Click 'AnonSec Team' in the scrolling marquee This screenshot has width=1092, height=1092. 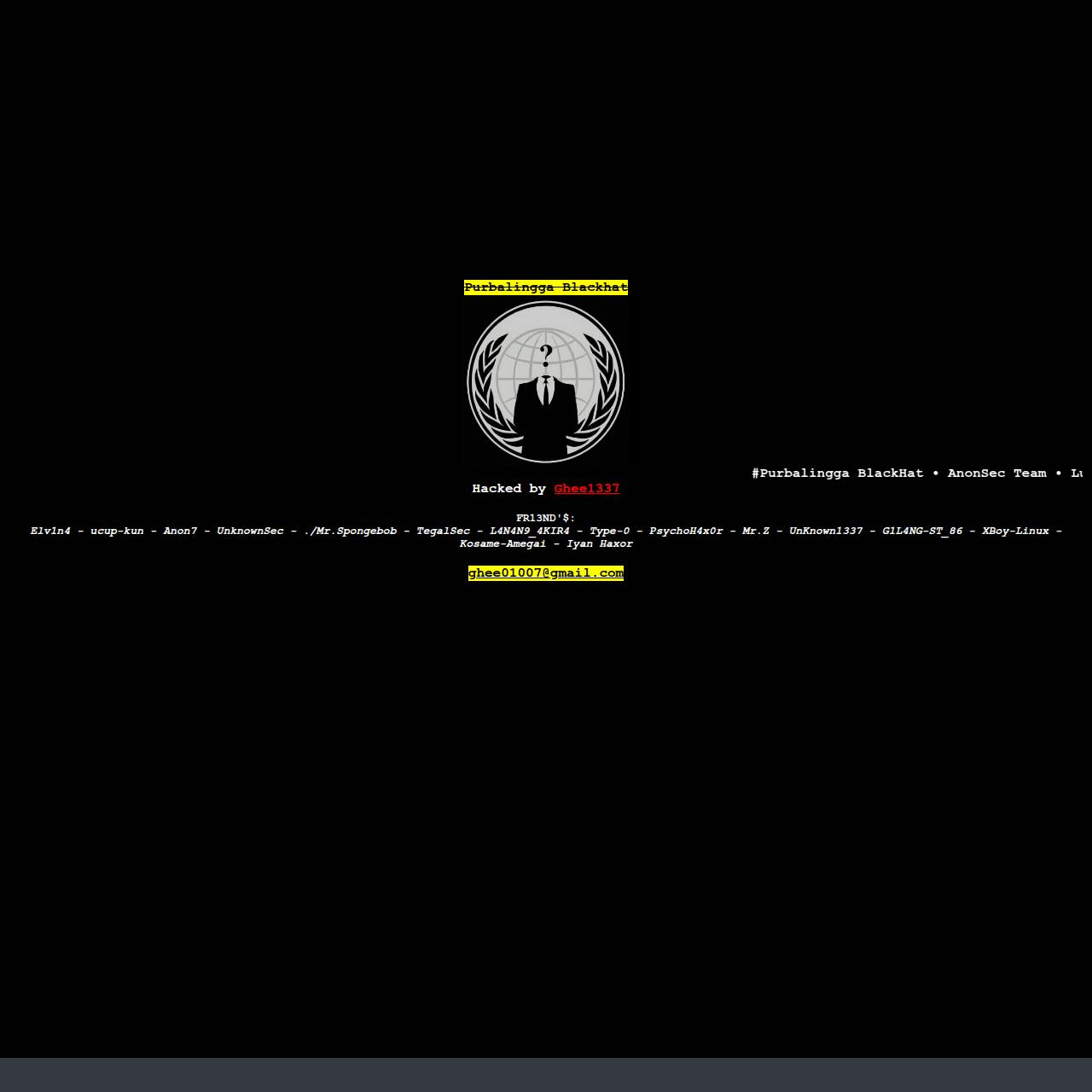pyautogui.click(x=997, y=473)
